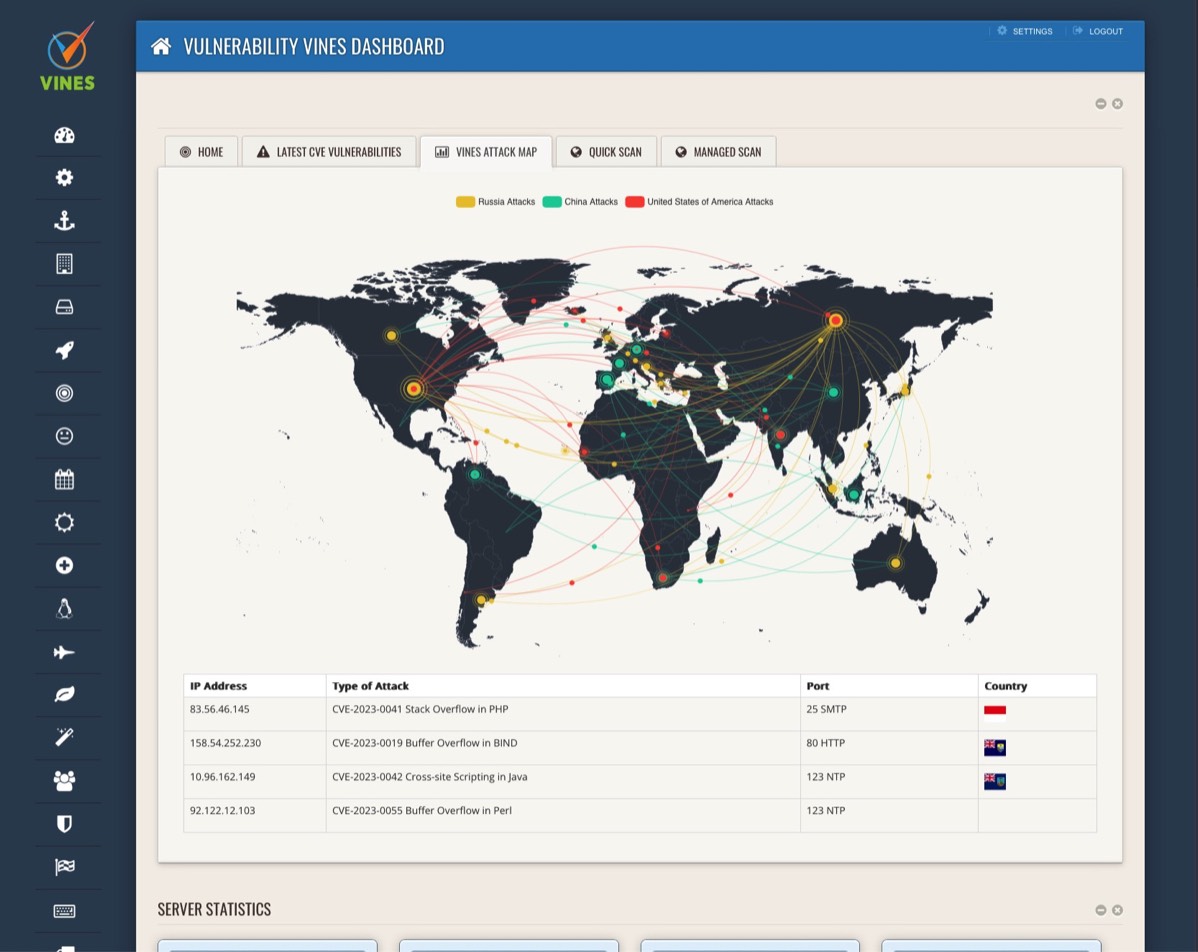The image size is (1198, 952).
Task: Click the Logout link
Action: coord(1098,31)
